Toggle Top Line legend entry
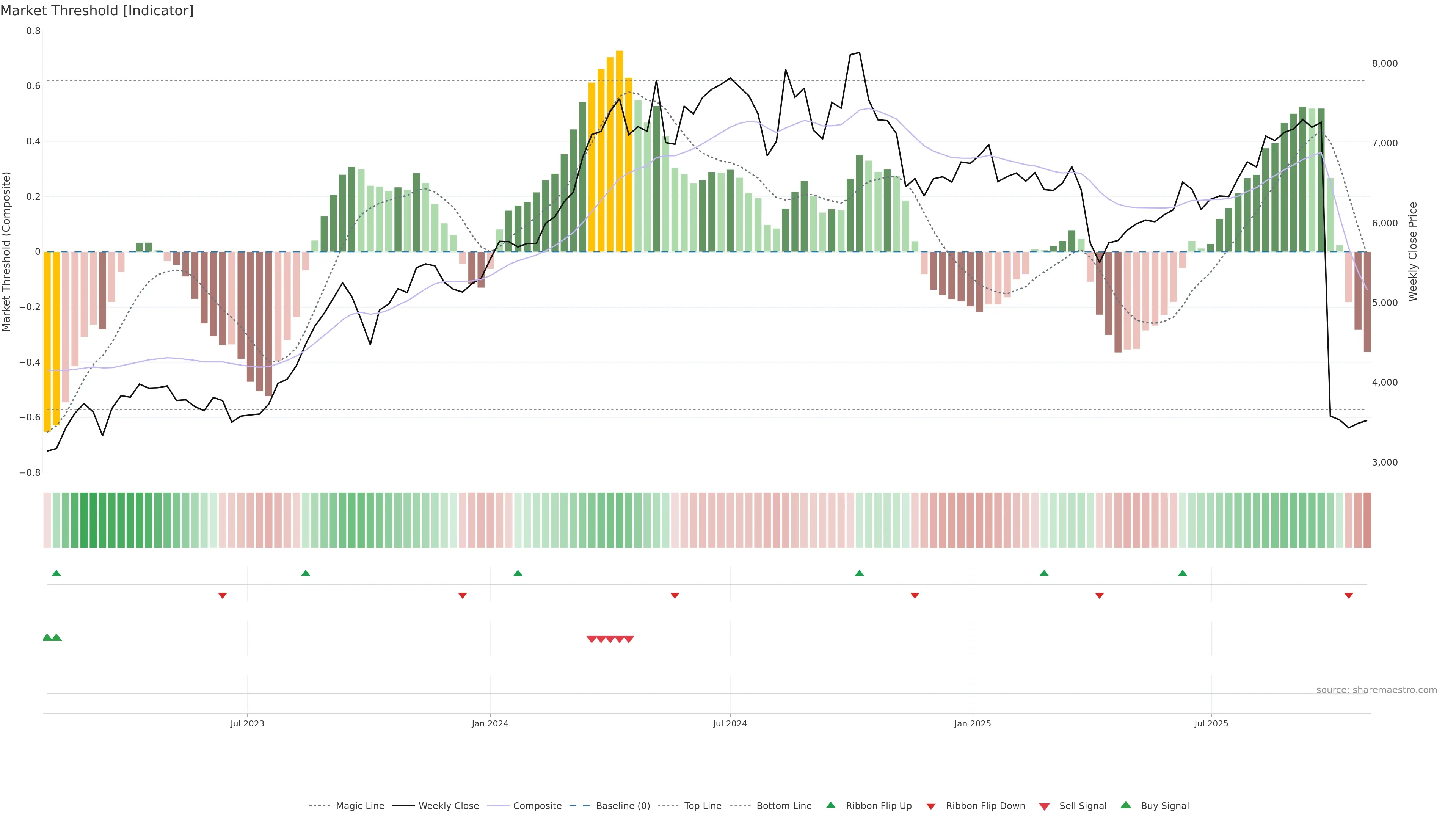The width and height of the screenshot is (1456, 819). coord(703,806)
